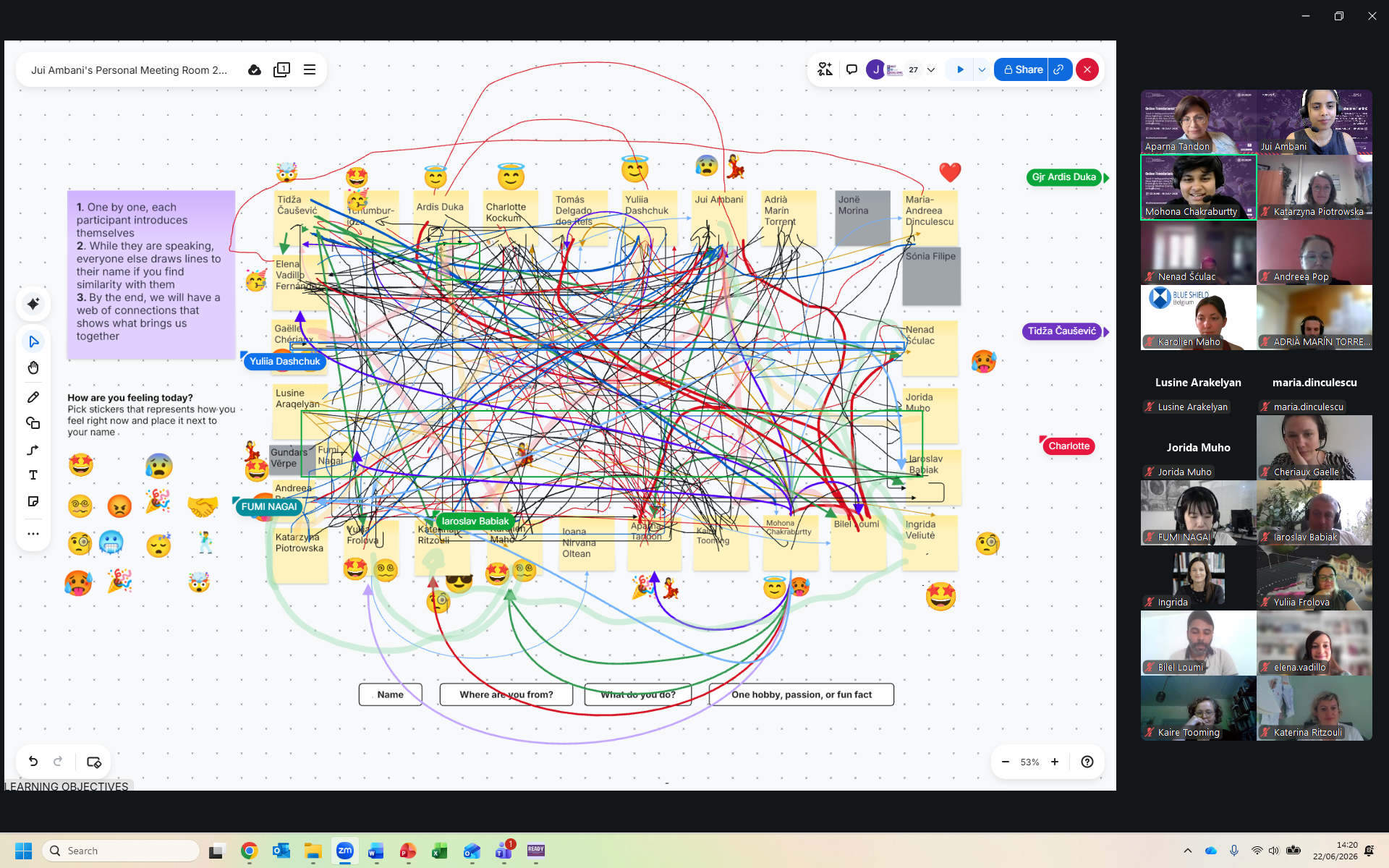
Task: Open the whiteboard hamburger menu
Action: (310, 69)
